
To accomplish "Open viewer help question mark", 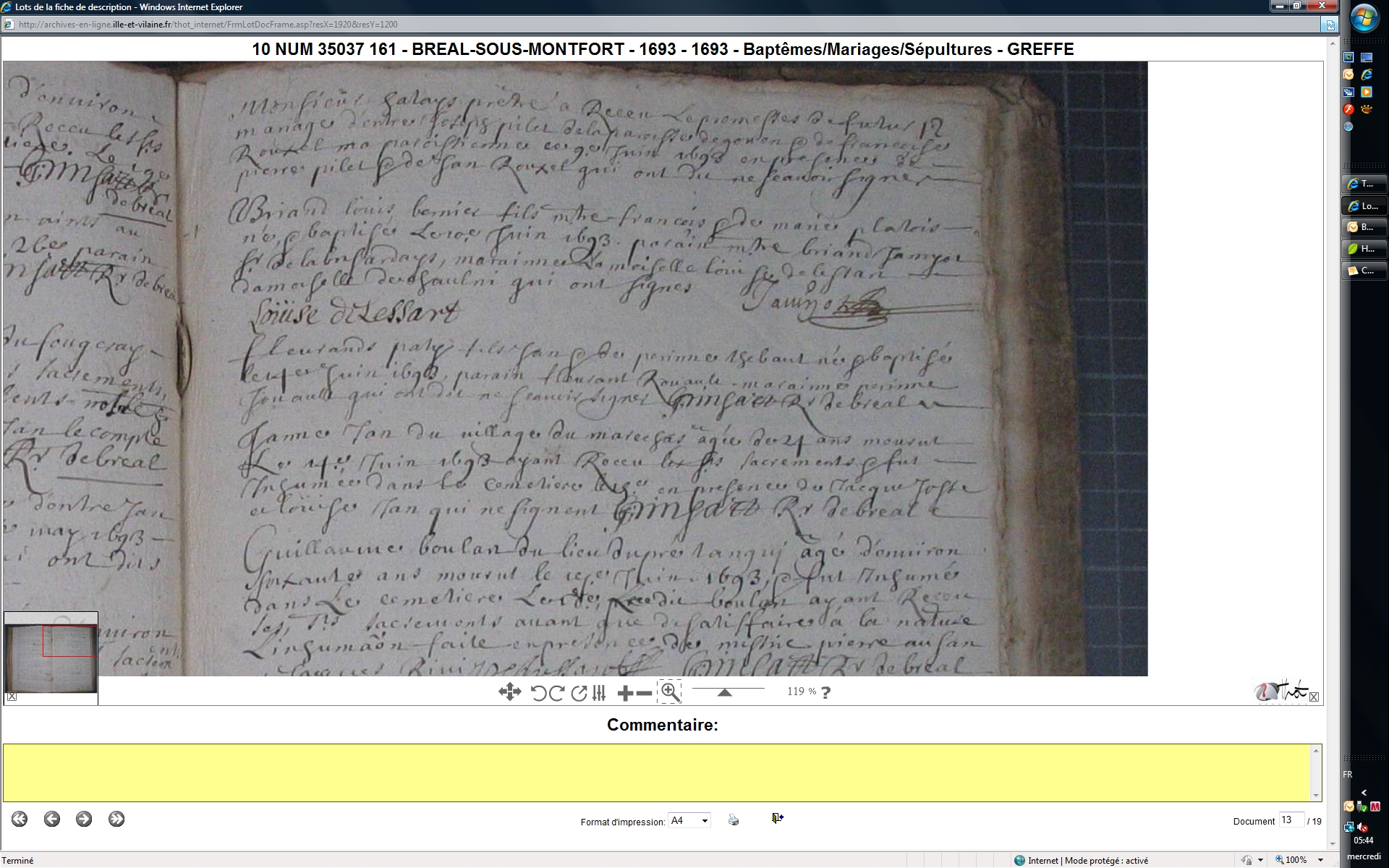I will 826,692.
